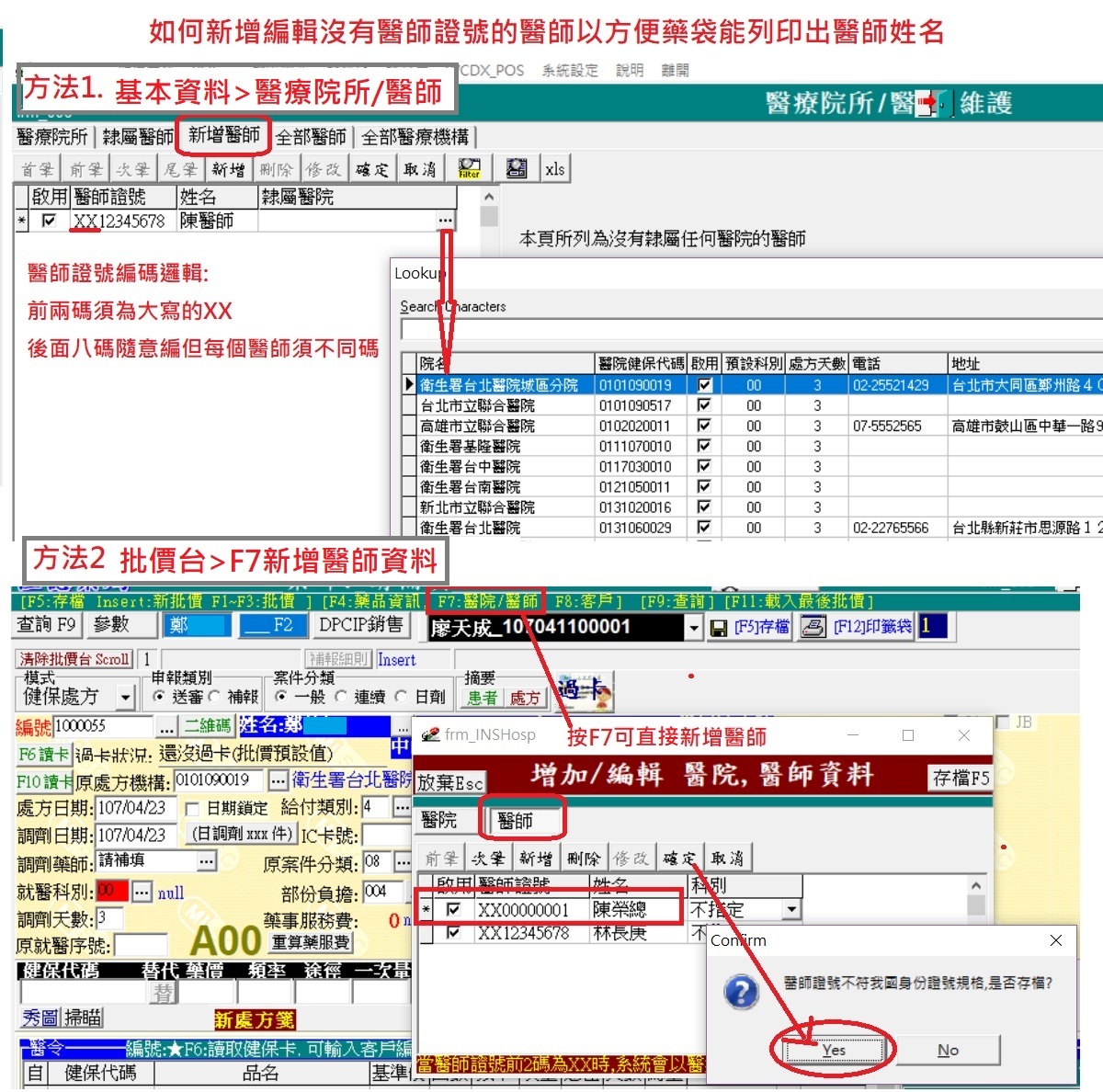
Task: Click the ellipsis button in 隸屬醫院 cell
Action: click(446, 221)
